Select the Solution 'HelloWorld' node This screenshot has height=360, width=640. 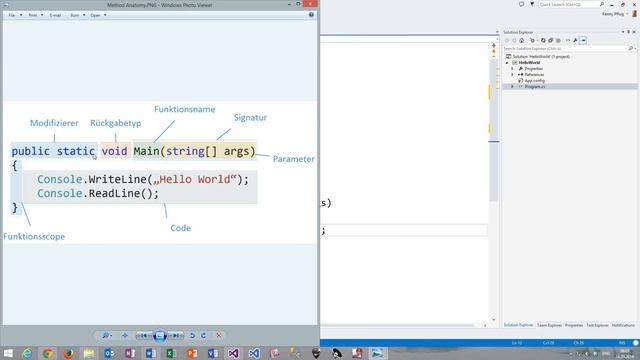(x=538, y=57)
